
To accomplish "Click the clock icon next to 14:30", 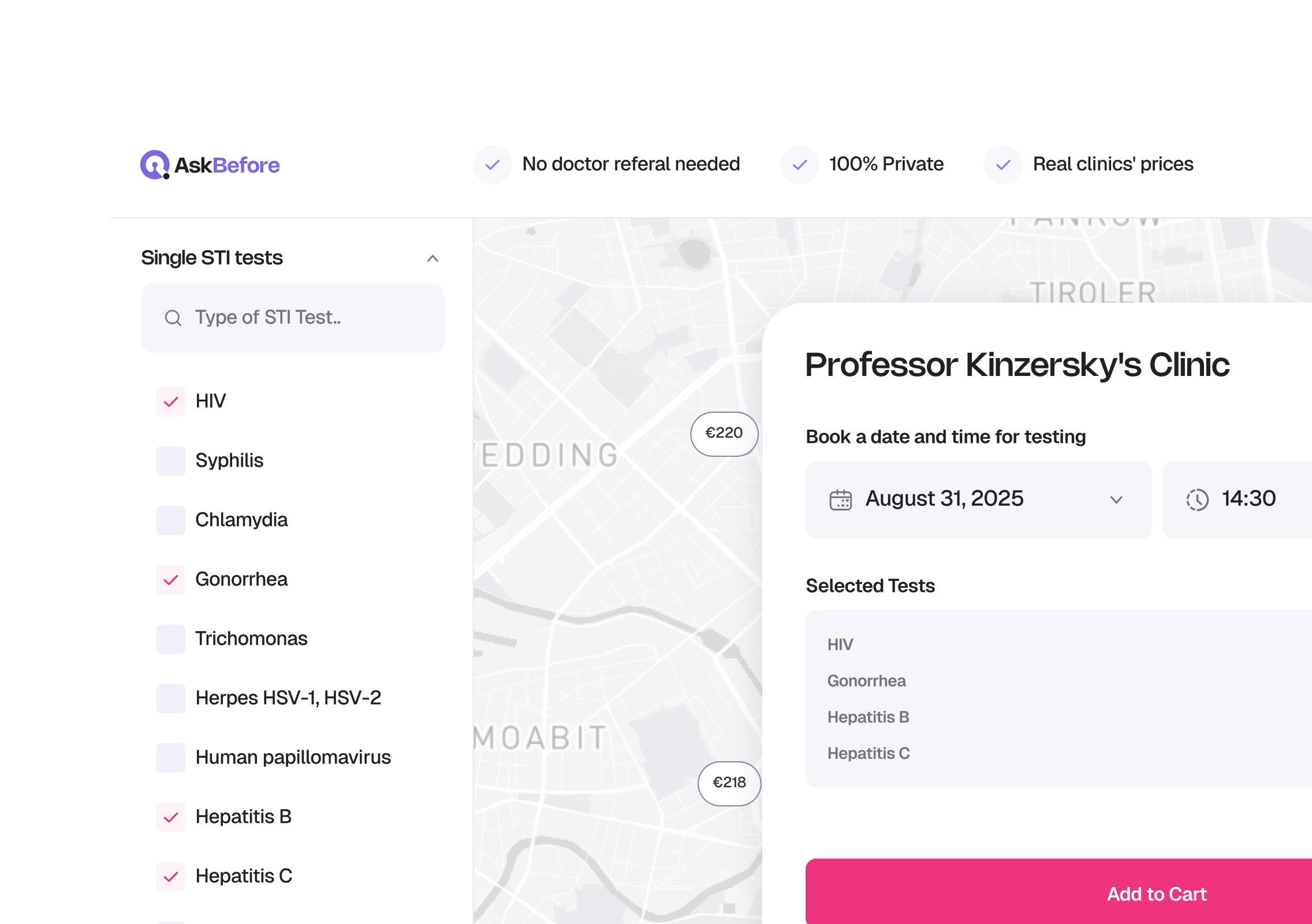I will coord(1197,500).
